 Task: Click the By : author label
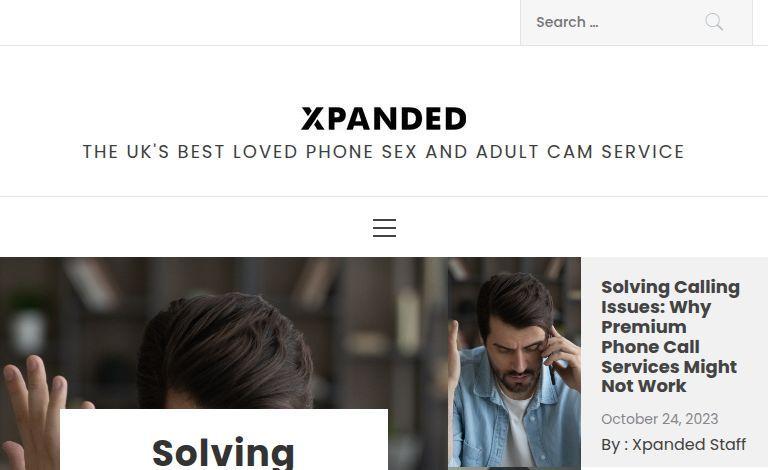coord(615,445)
